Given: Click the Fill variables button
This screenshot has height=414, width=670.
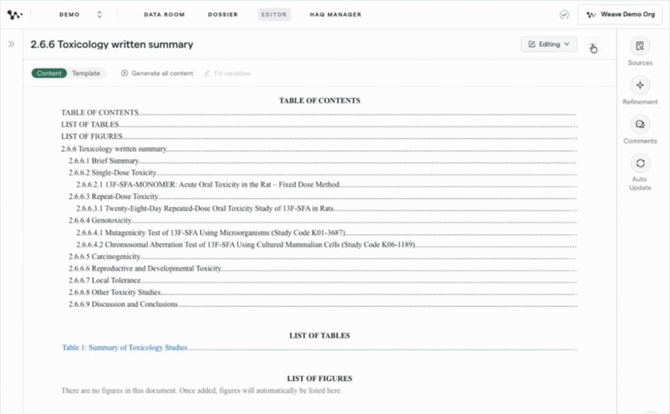Looking at the screenshot, I should pyautogui.click(x=227, y=73).
